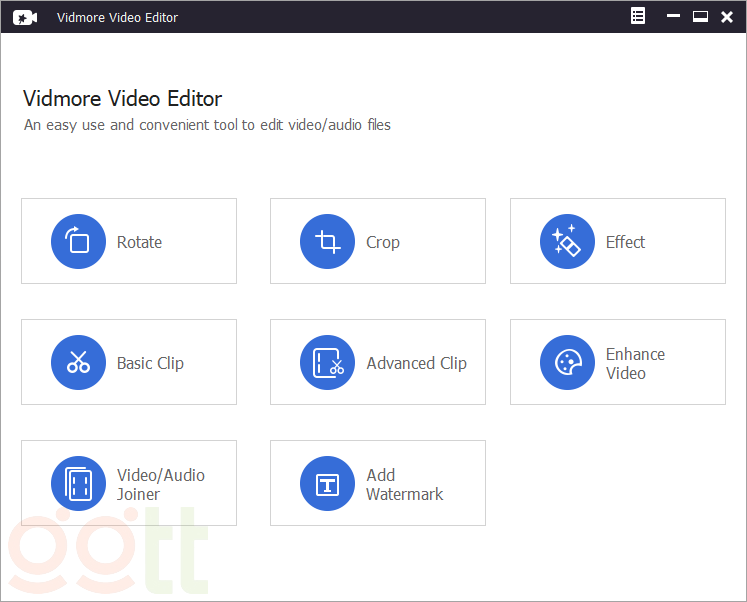
Task: Minimize the Vidmore Video Editor window
Action: (x=674, y=17)
